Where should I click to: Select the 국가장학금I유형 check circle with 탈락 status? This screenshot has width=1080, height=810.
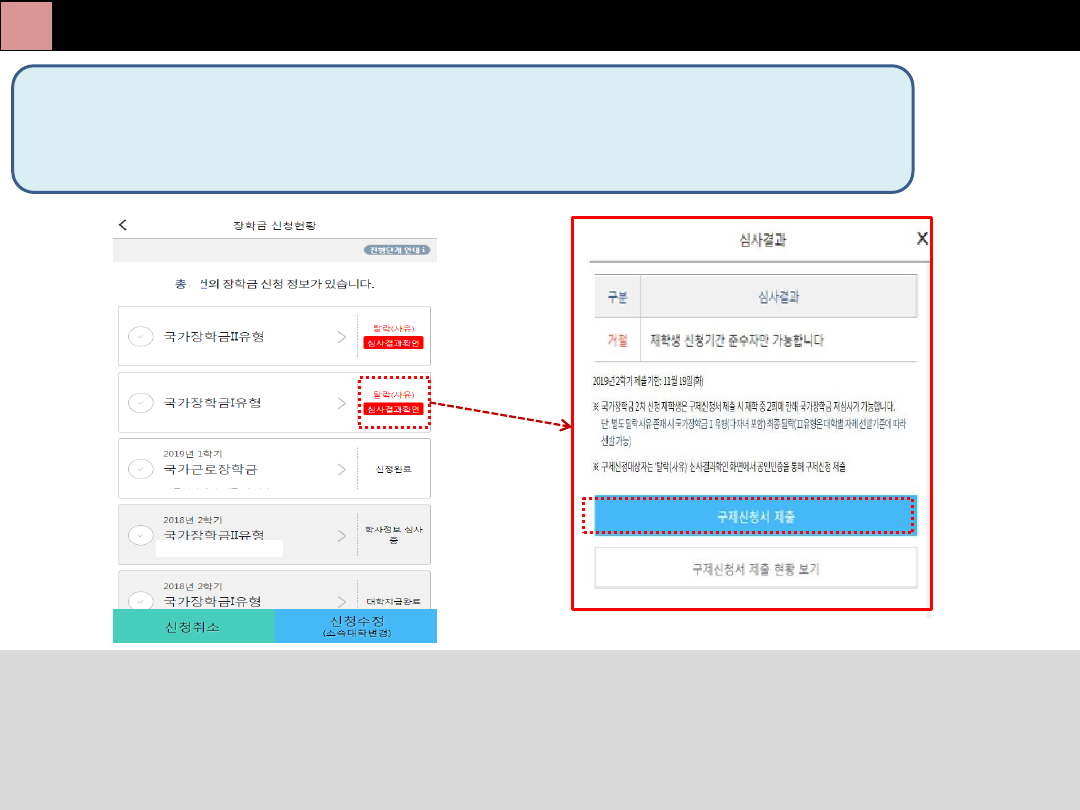point(141,403)
